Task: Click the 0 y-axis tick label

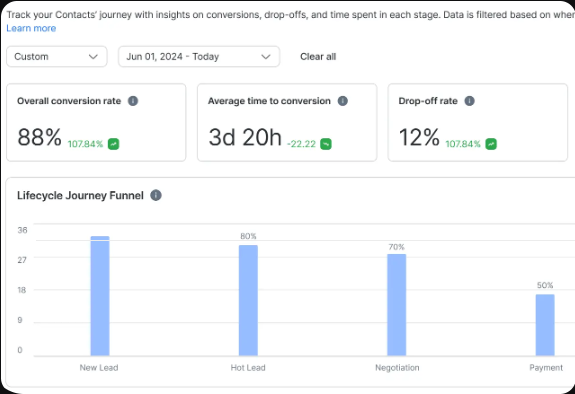Action: 20,350
